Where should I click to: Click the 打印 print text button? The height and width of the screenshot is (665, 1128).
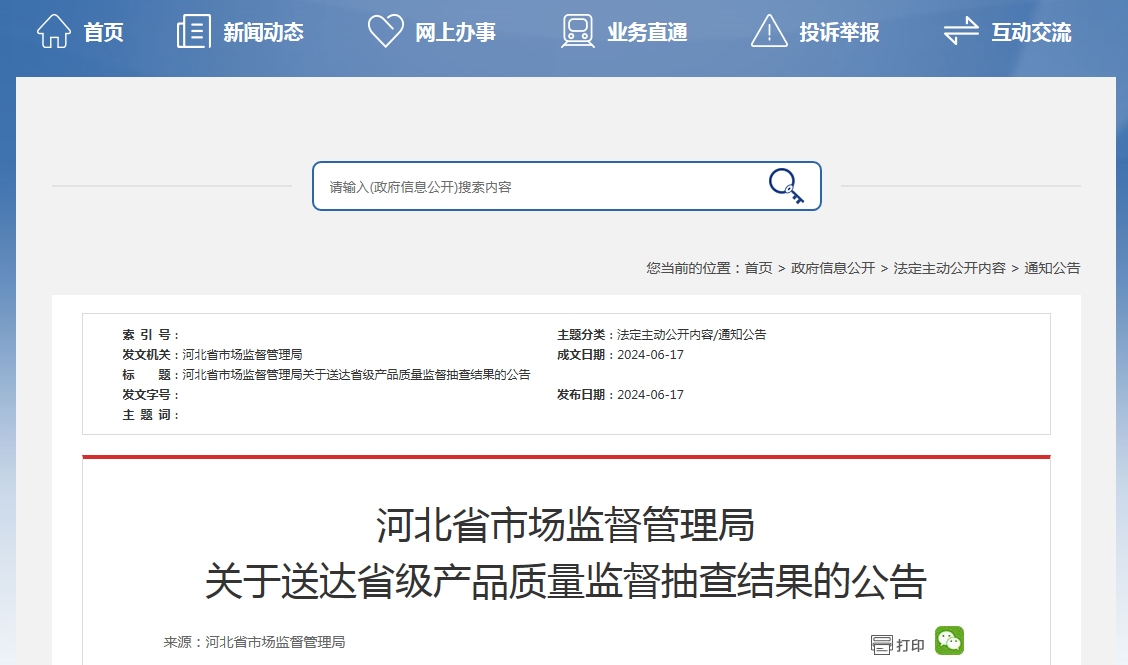point(910,646)
